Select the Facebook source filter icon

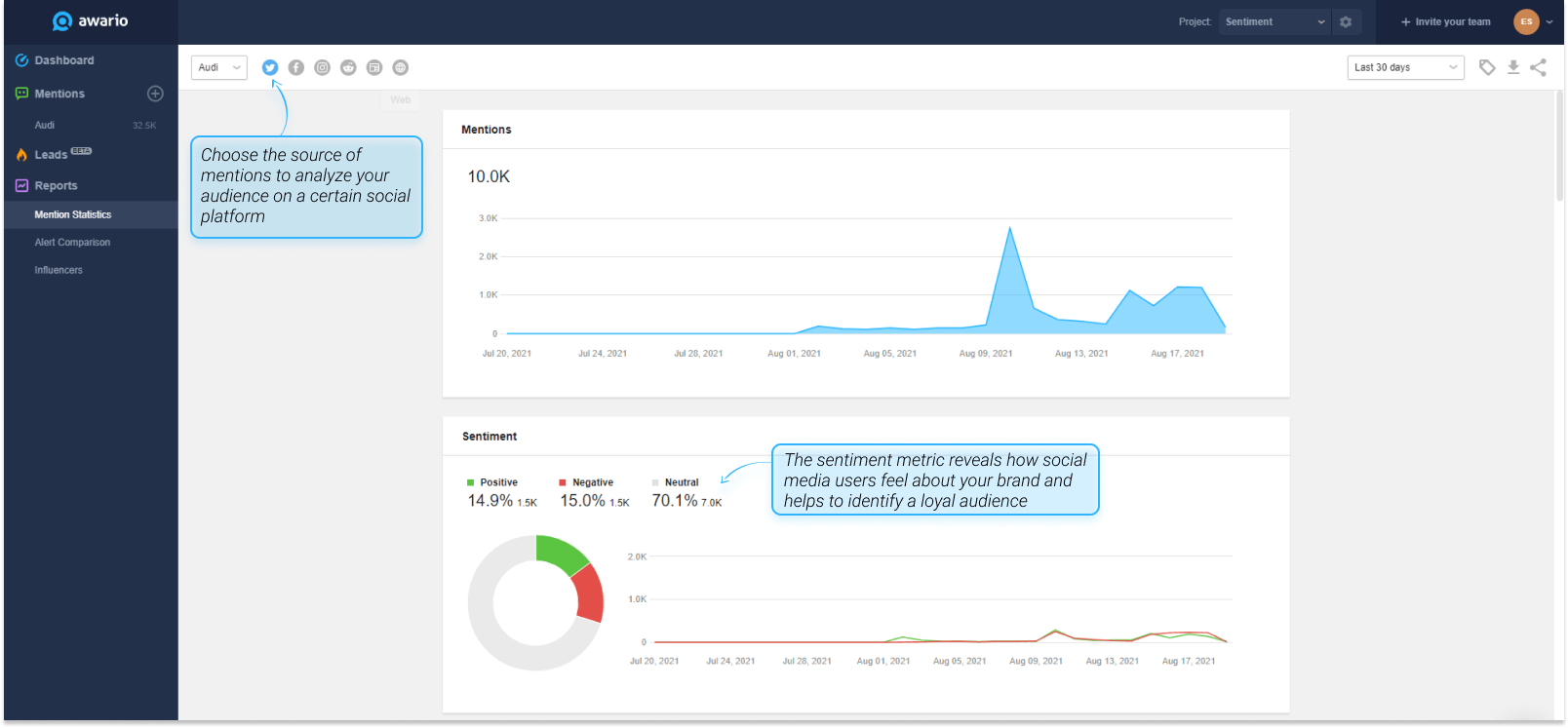click(x=296, y=67)
